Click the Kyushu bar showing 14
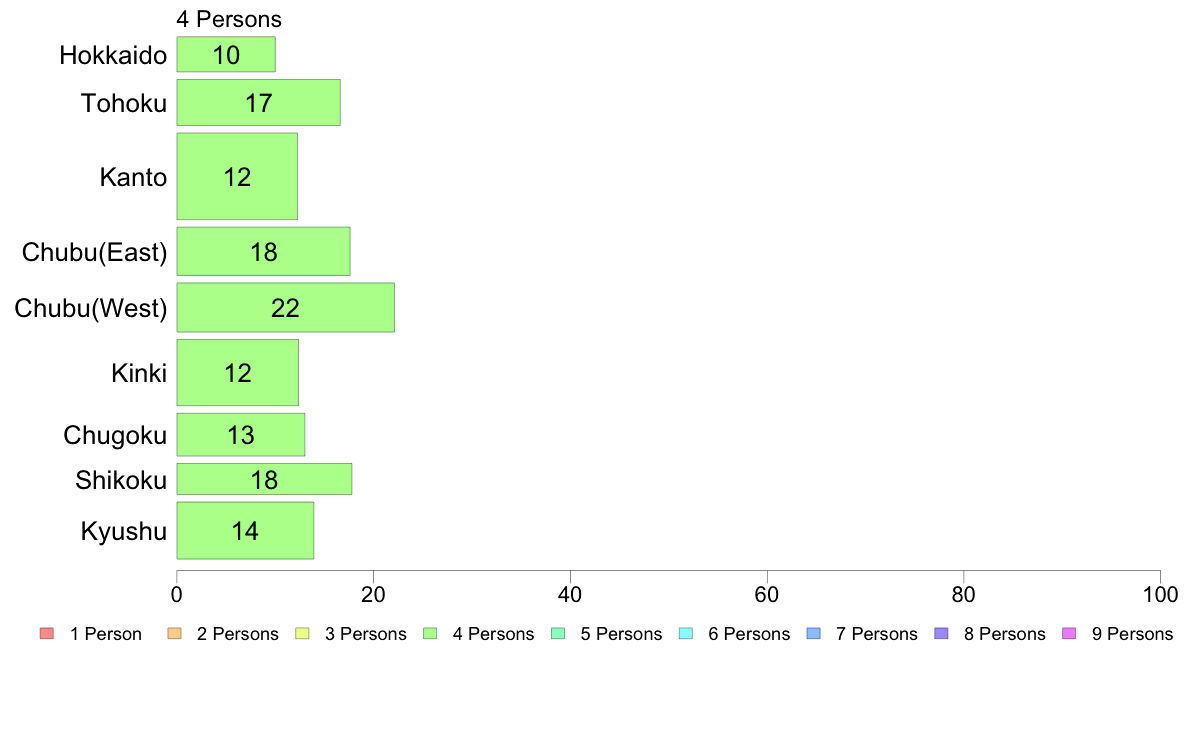 245,531
